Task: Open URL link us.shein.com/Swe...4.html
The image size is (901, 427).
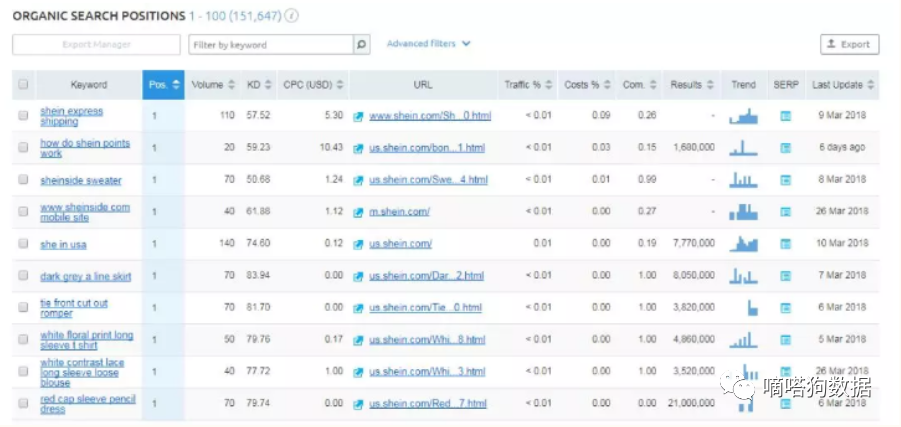Action: click(x=428, y=180)
